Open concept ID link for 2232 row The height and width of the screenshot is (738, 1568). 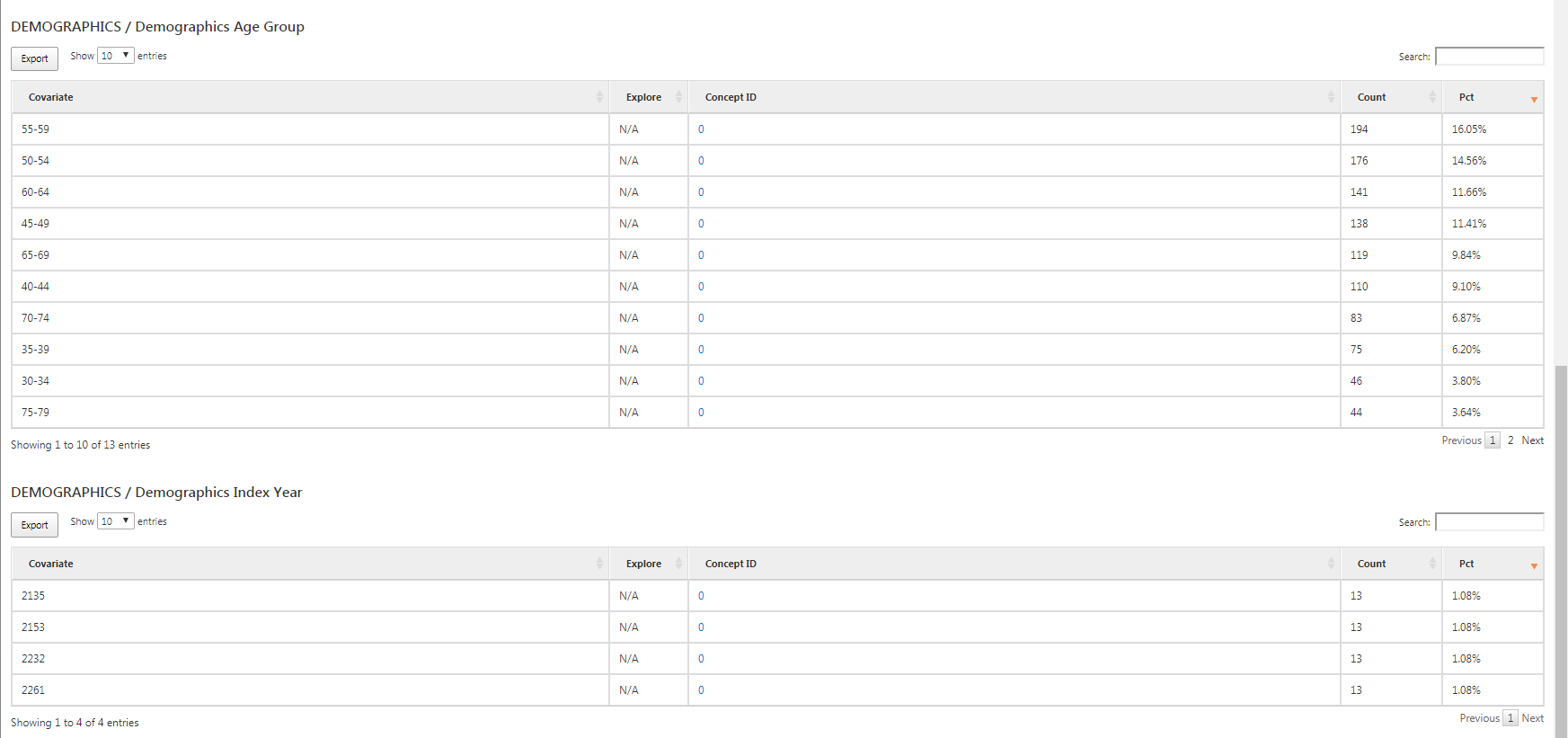tap(701, 659)
